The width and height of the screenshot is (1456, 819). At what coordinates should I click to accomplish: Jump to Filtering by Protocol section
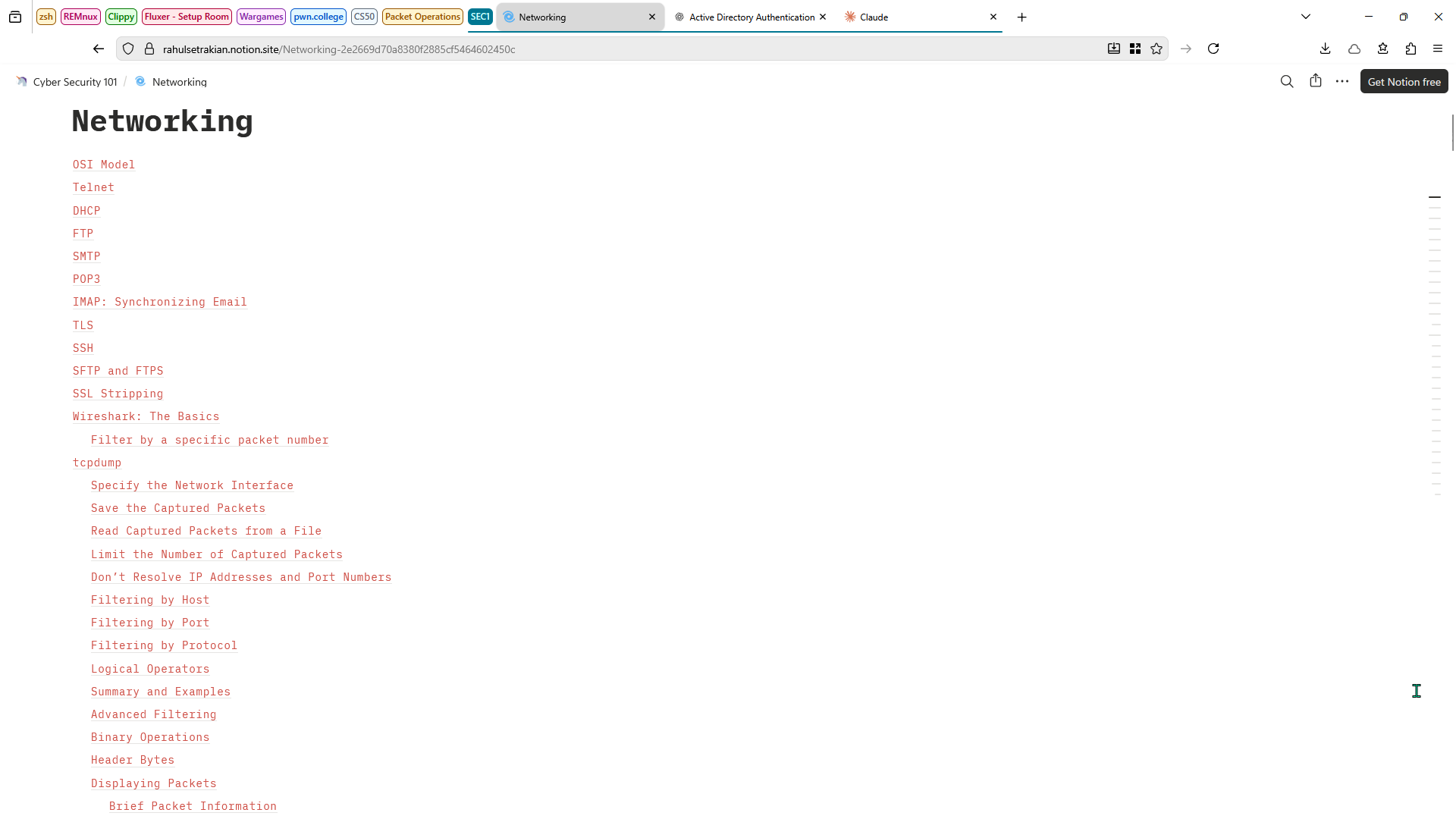(164, 645)
